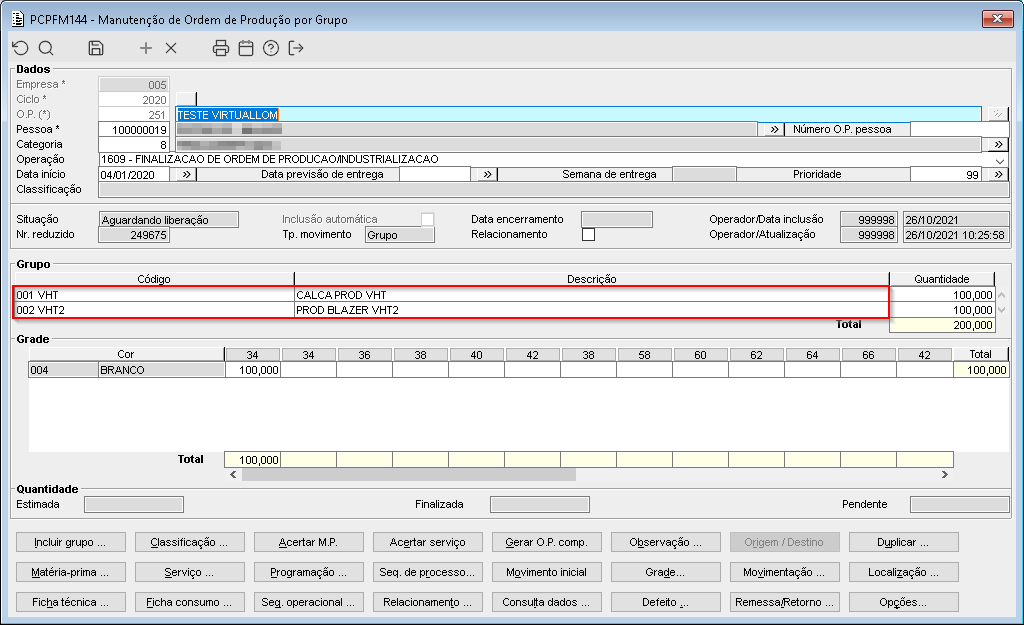Viewport: 1024px width, 625px height.
Task: Click the Grade... button
Action: [665, 572]
